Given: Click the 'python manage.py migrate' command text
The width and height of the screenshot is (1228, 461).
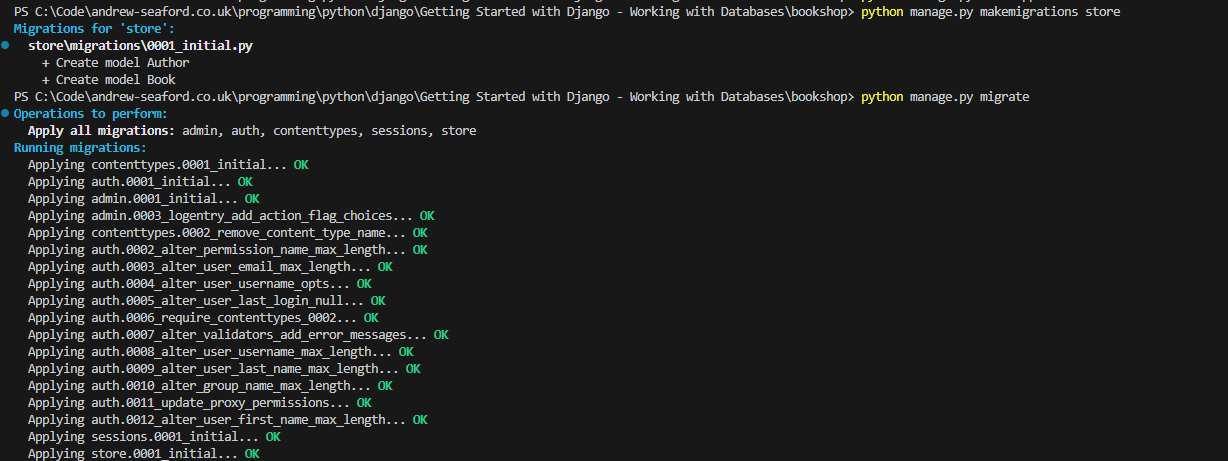Looking at the screenshot, I should pos(944,97).
